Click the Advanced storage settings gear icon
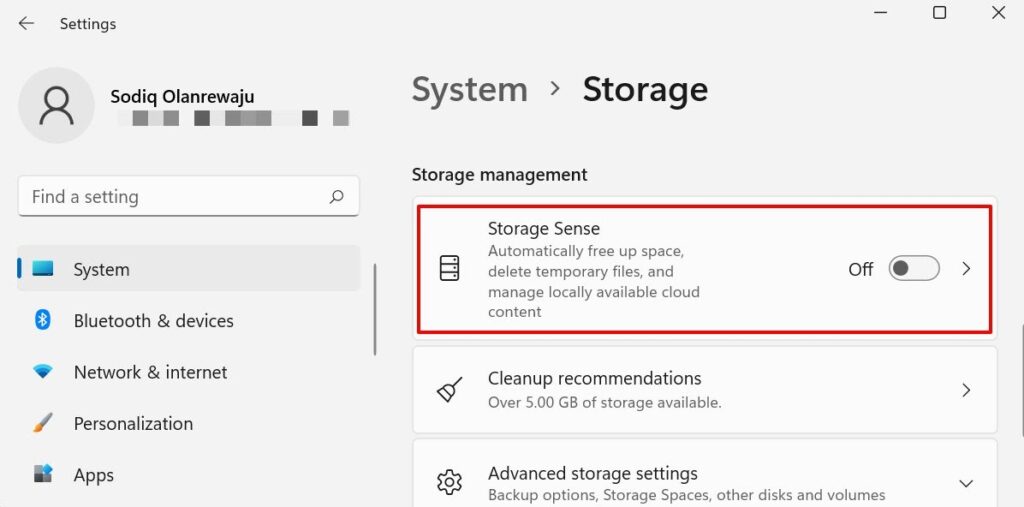Viewport: 1024px width, 507px height. click(450, 483)
